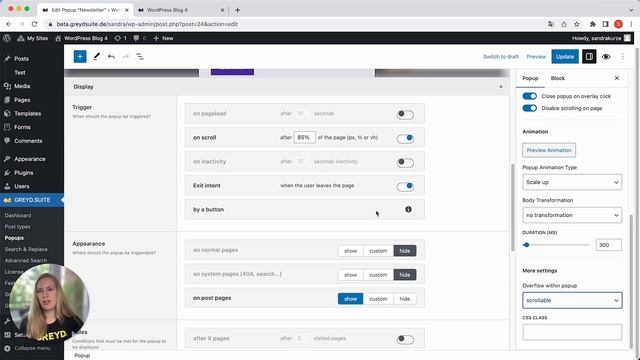This screenshot has height=360, width=640.
Task: Click the eye Greyd view icon
Action: click(x=606, y=57)
